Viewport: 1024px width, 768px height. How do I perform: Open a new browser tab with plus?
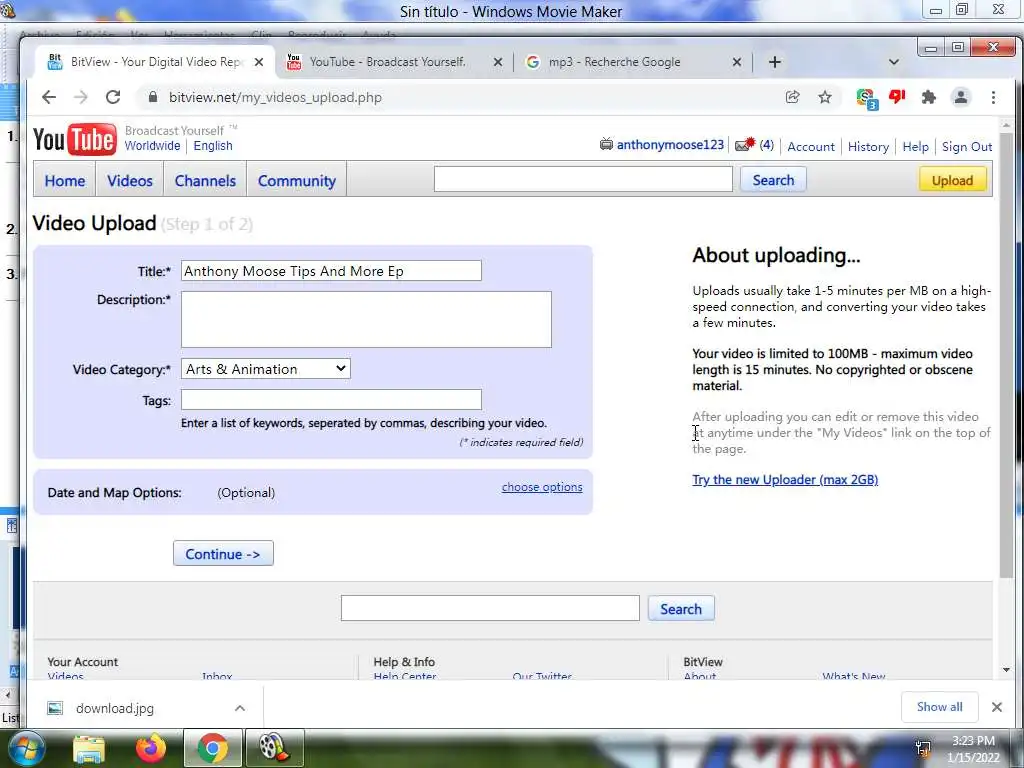[775, 62]
